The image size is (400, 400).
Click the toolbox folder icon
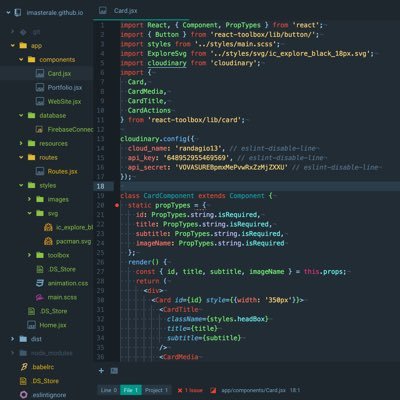tap(40, 255)
